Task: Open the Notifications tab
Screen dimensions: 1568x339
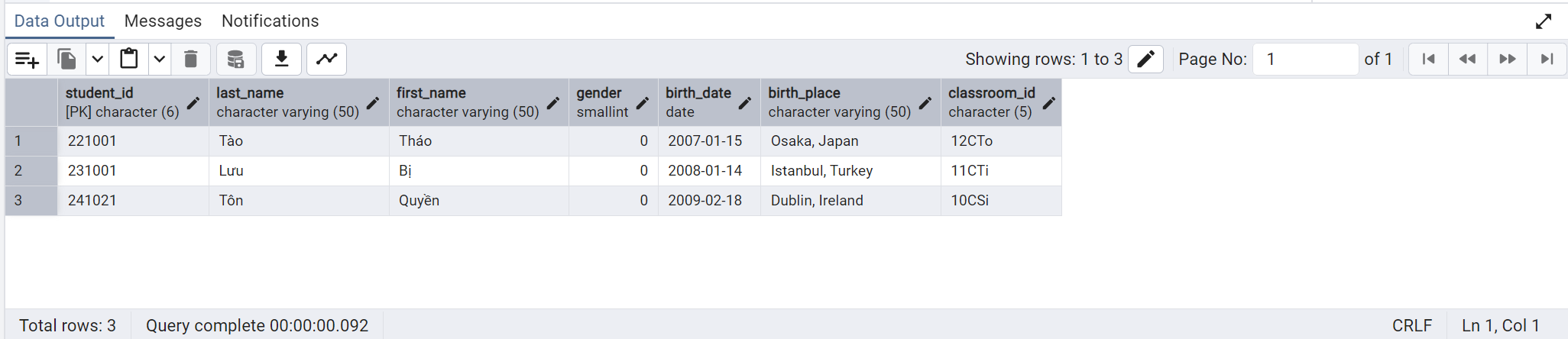Action: coord(270,21)
